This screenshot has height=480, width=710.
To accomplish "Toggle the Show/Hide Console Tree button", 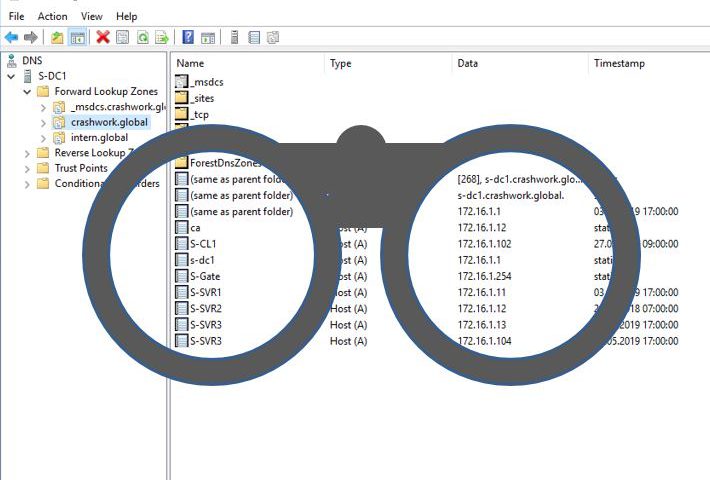I will pos(77,37).
